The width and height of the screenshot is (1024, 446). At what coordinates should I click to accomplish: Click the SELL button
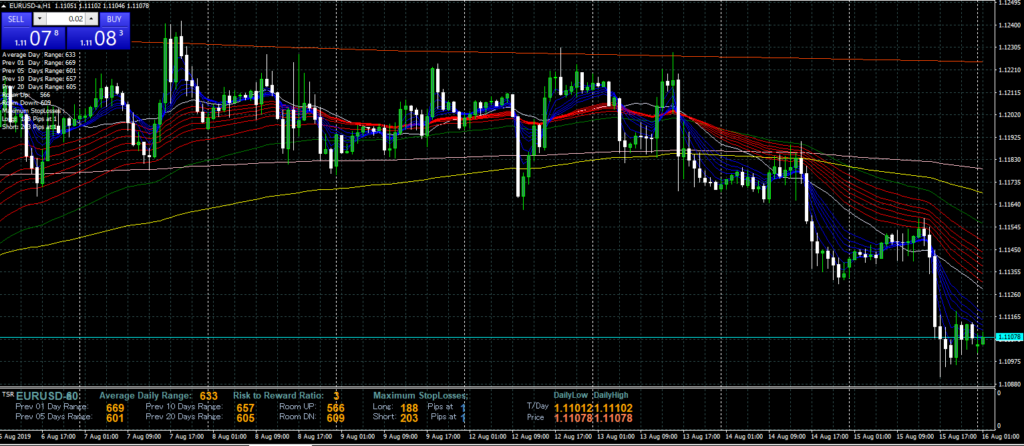click(16, 19)
